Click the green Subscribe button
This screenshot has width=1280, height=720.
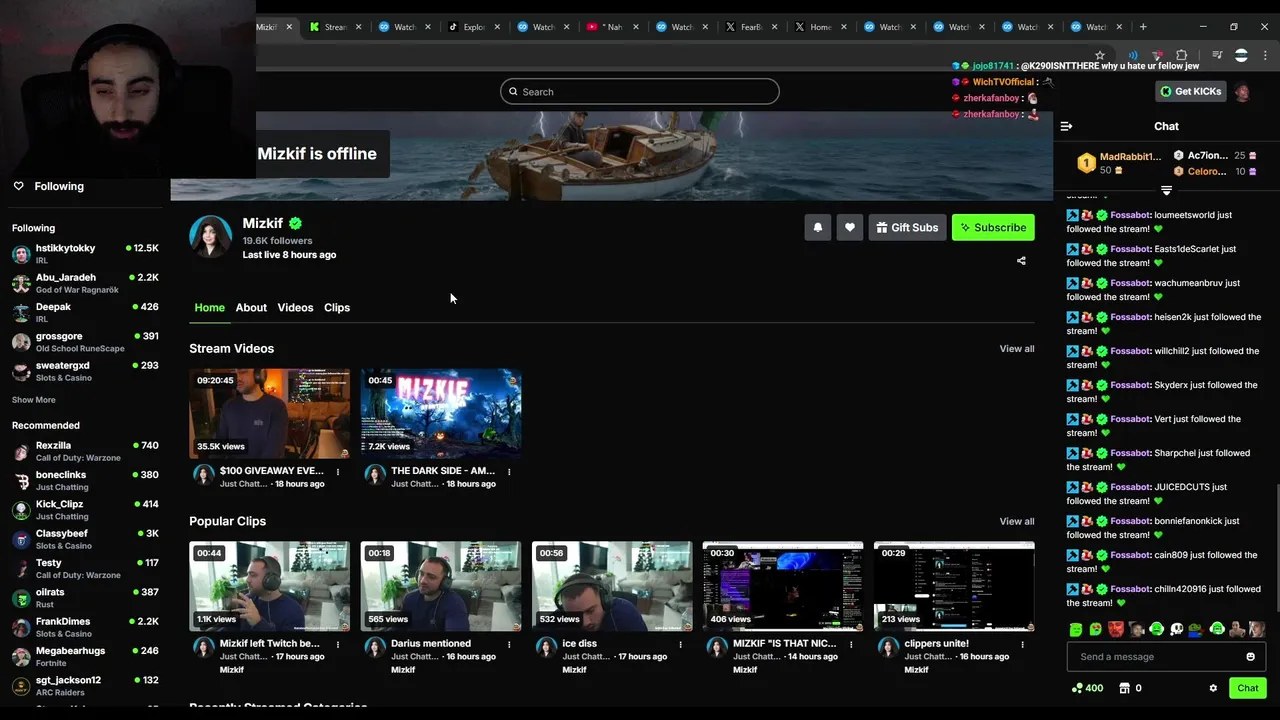993,227
